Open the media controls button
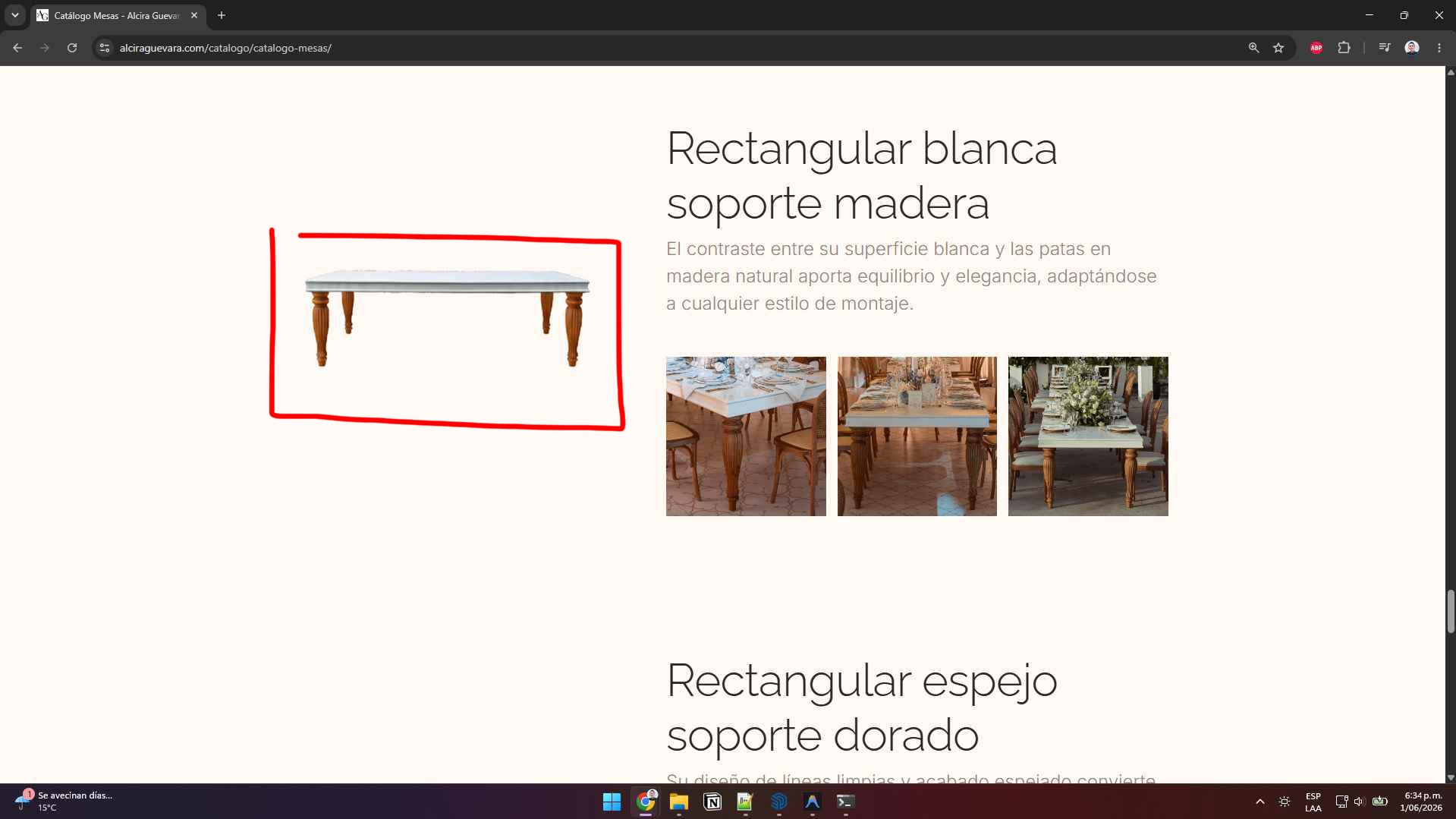 click(x=1384, y=48)
